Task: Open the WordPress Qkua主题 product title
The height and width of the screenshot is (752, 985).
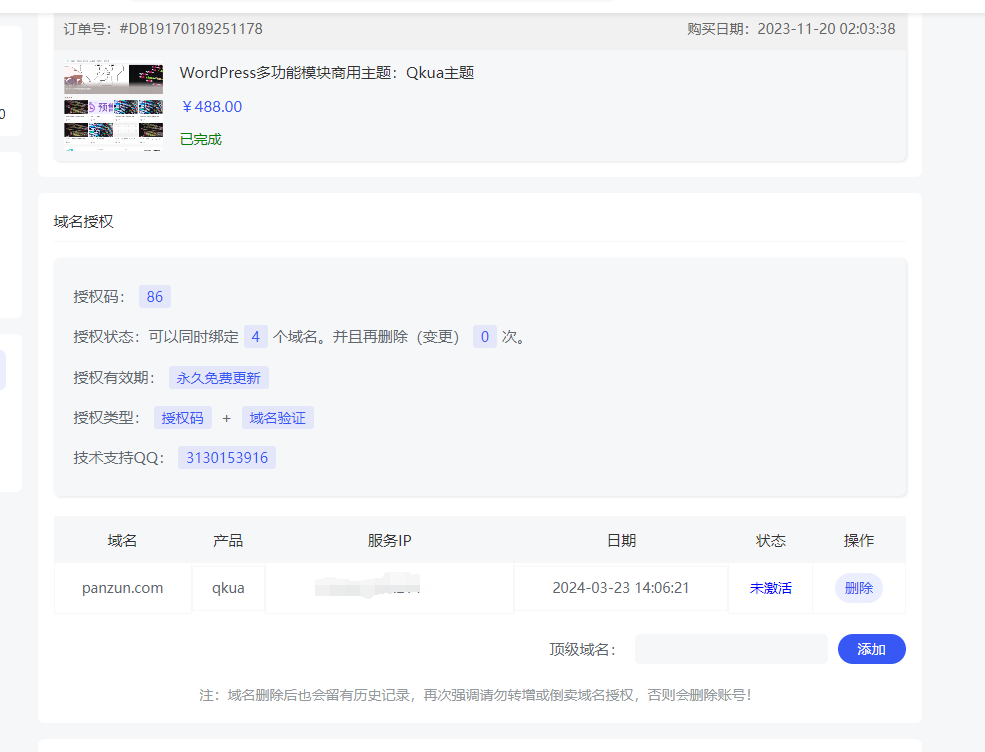Action: pyautogui.click(x=326, y=73)
